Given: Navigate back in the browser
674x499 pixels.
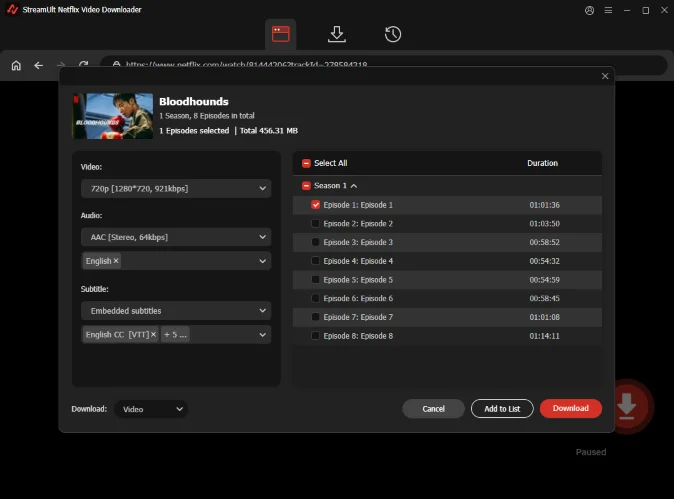Looking at the screenshot, I should click(x=39, y=65).
